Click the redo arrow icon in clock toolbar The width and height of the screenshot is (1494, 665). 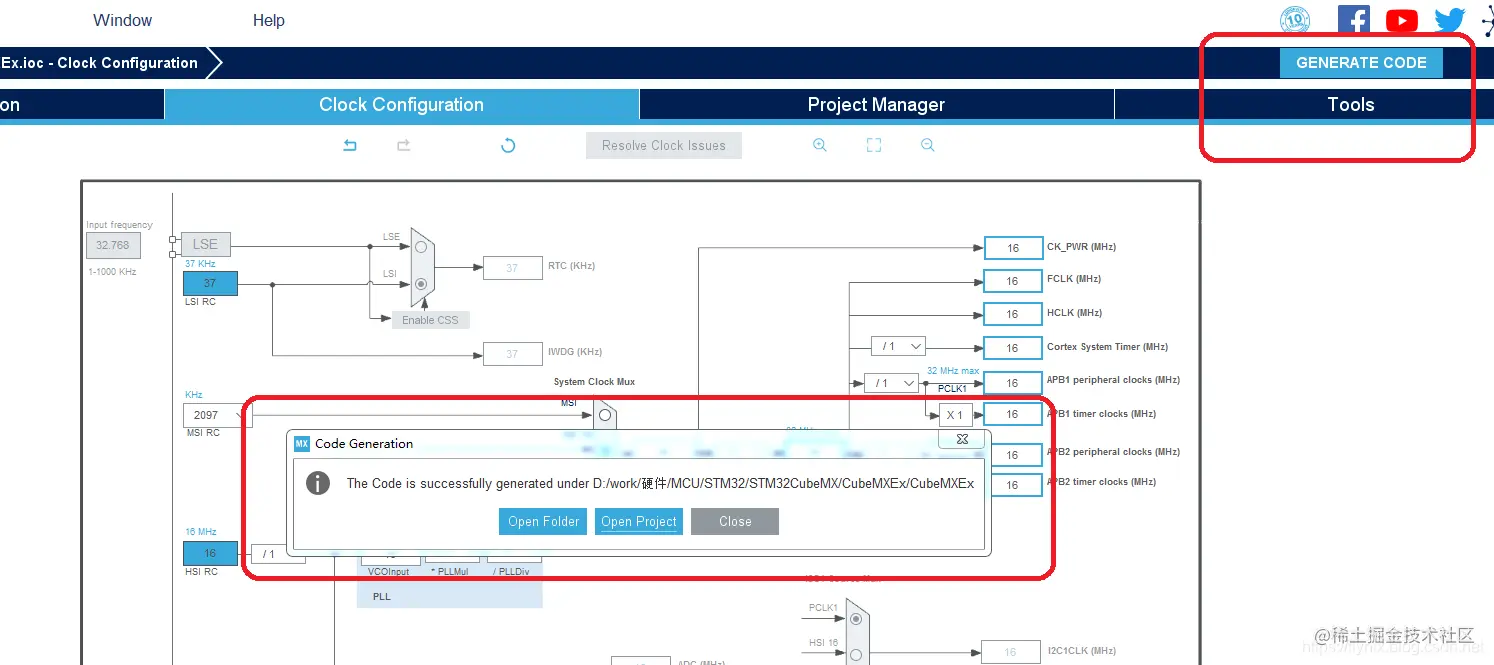[x=403, y=145]
